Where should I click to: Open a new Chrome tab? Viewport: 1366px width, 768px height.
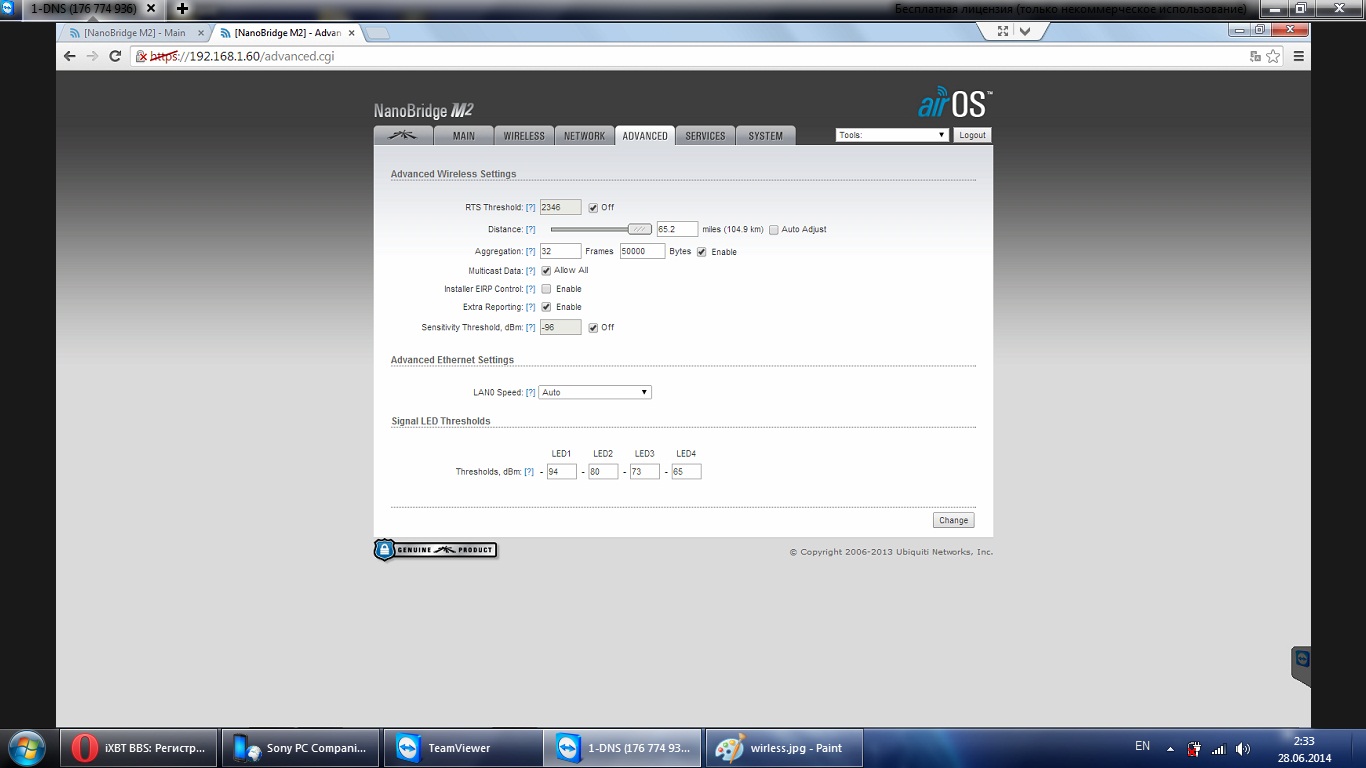(x=378, y=33)
